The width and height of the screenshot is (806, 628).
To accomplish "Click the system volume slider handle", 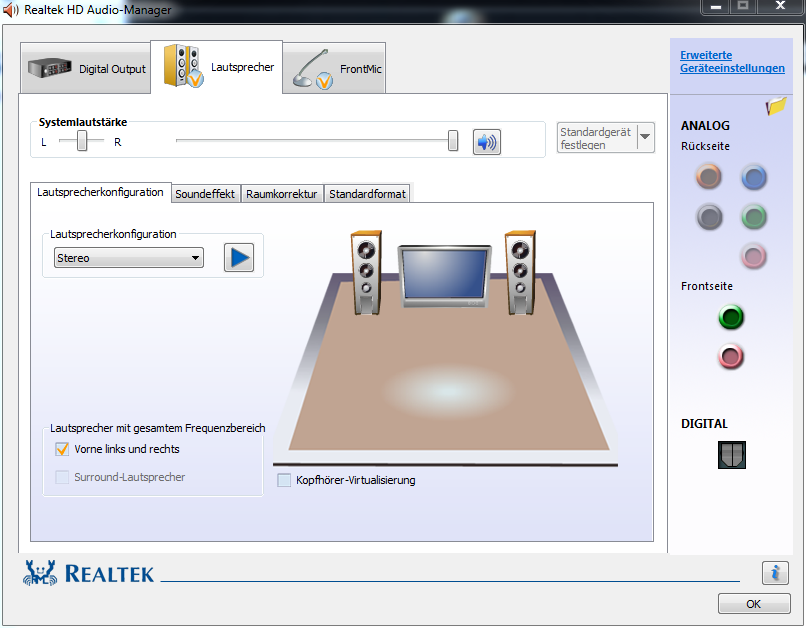I will pyautogui.click(x=453, y=140).
